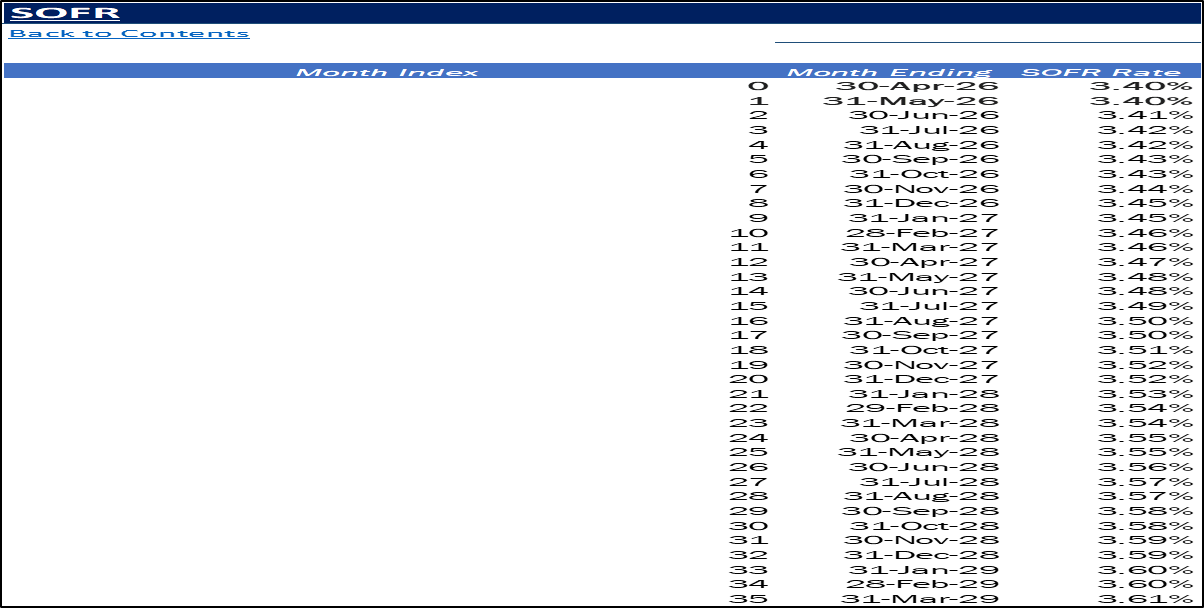This screenshot has height=608, width=1204.
Task: Select date cell 31-Oct-28
Action: (925, 526)
